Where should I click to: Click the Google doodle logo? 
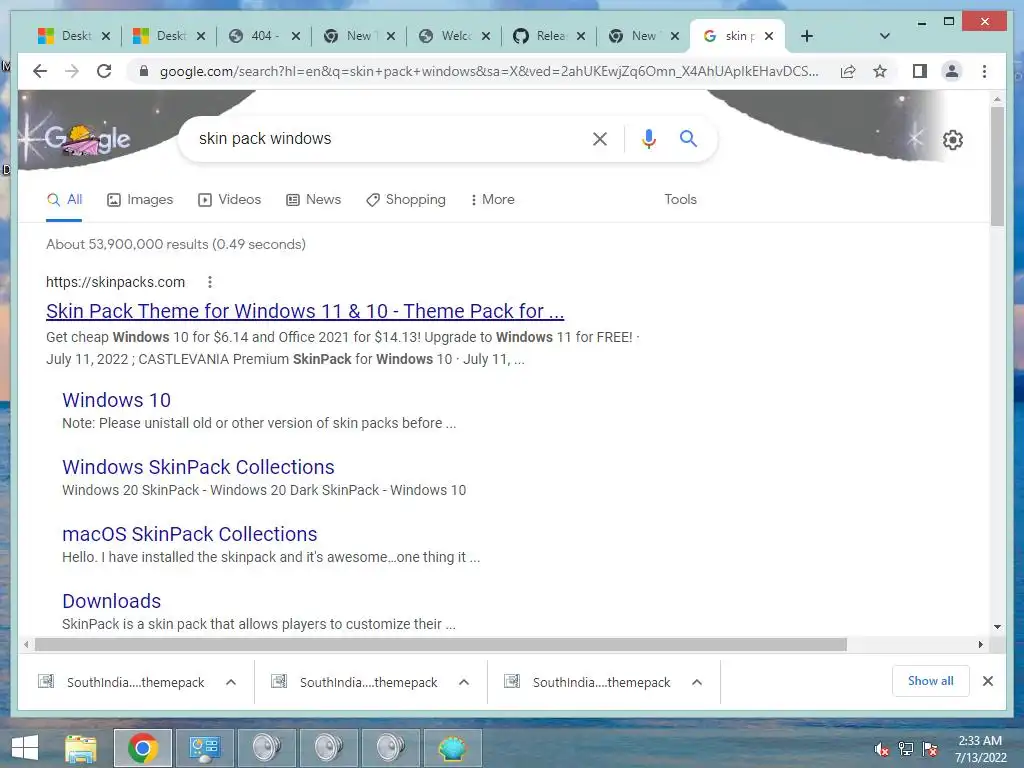point(88,139)
